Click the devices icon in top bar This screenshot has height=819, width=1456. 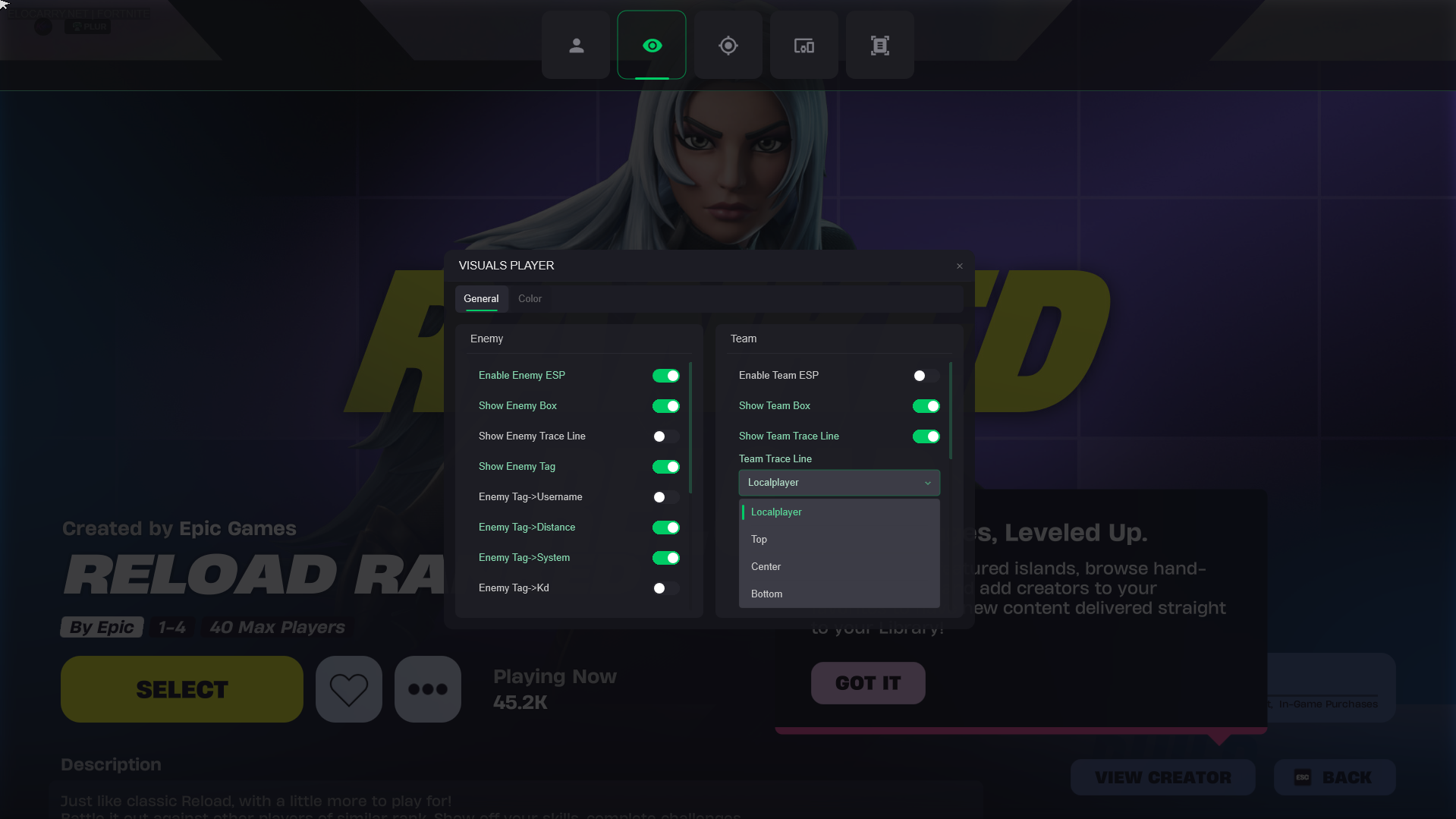(803, 46)
